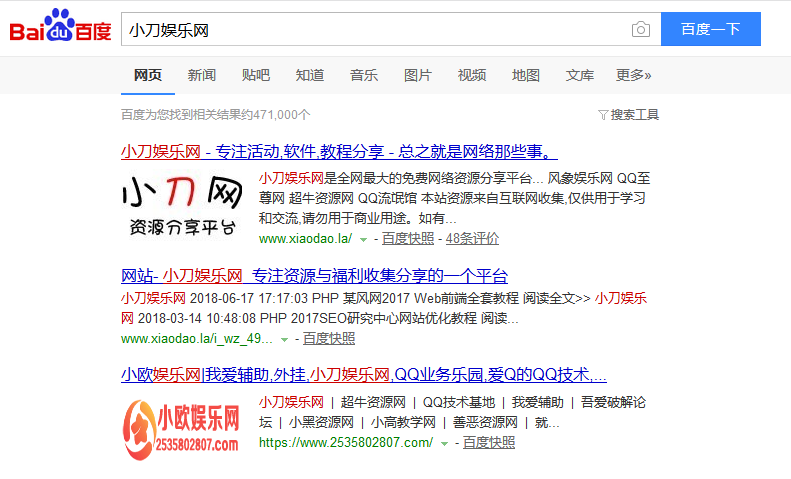Screen dimensions: 791x479
Task: Go to the 文库 tab
Action: (x=580, y=75)
